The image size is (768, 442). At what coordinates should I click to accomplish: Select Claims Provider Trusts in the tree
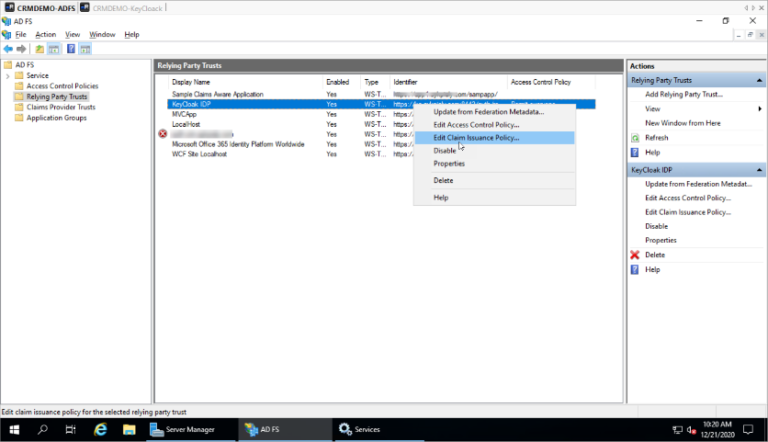(61, 107)
